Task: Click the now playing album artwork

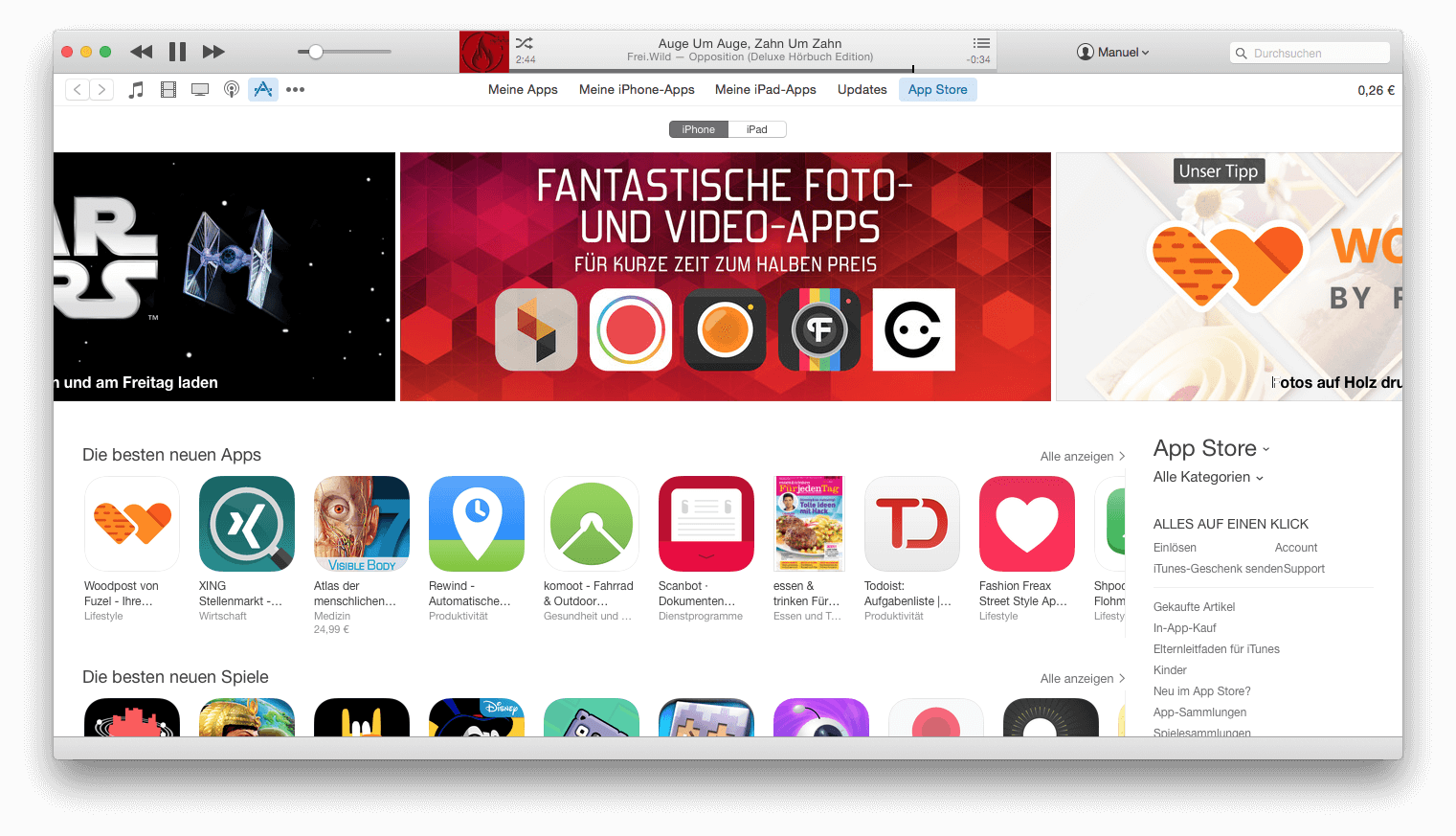Action: pyautogui.click(x=484, y=52)
